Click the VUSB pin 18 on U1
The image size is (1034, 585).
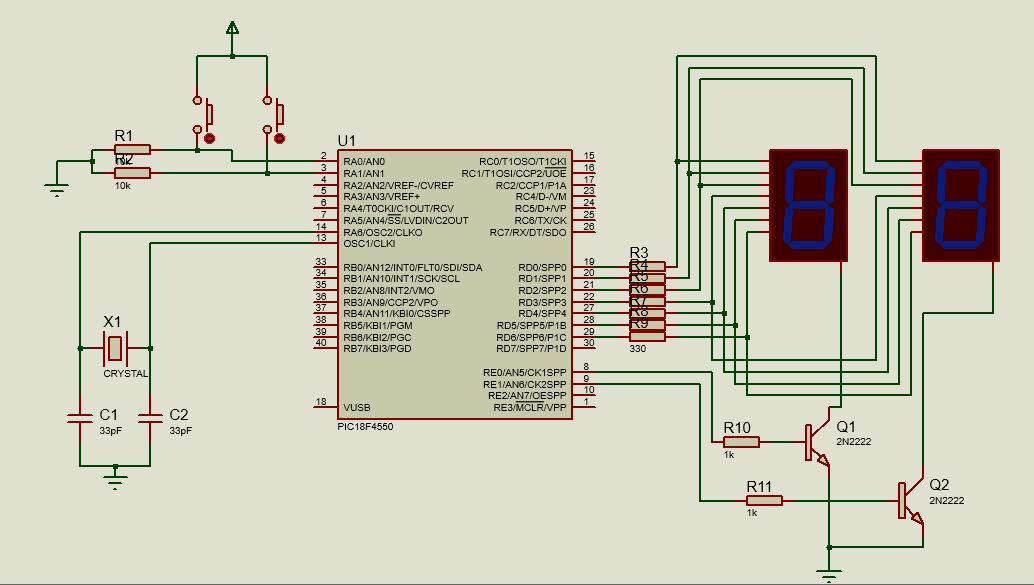(x=324, y=407)
